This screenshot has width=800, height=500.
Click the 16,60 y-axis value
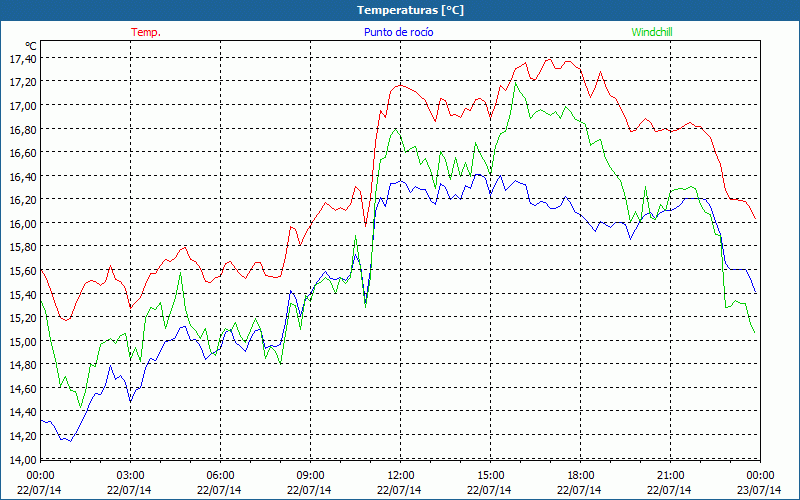point(23,153)
